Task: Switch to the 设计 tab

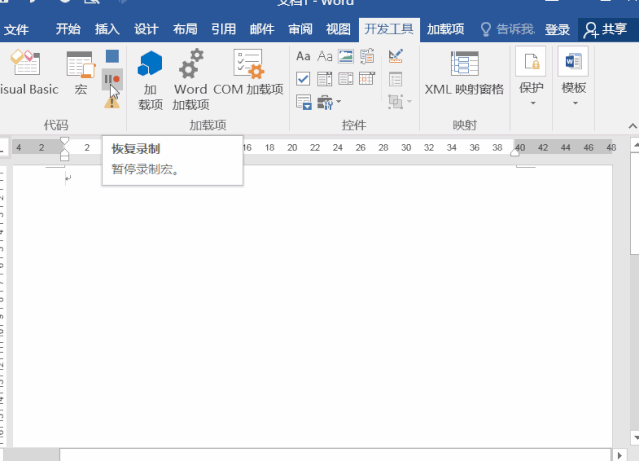Action: point(146,29)
